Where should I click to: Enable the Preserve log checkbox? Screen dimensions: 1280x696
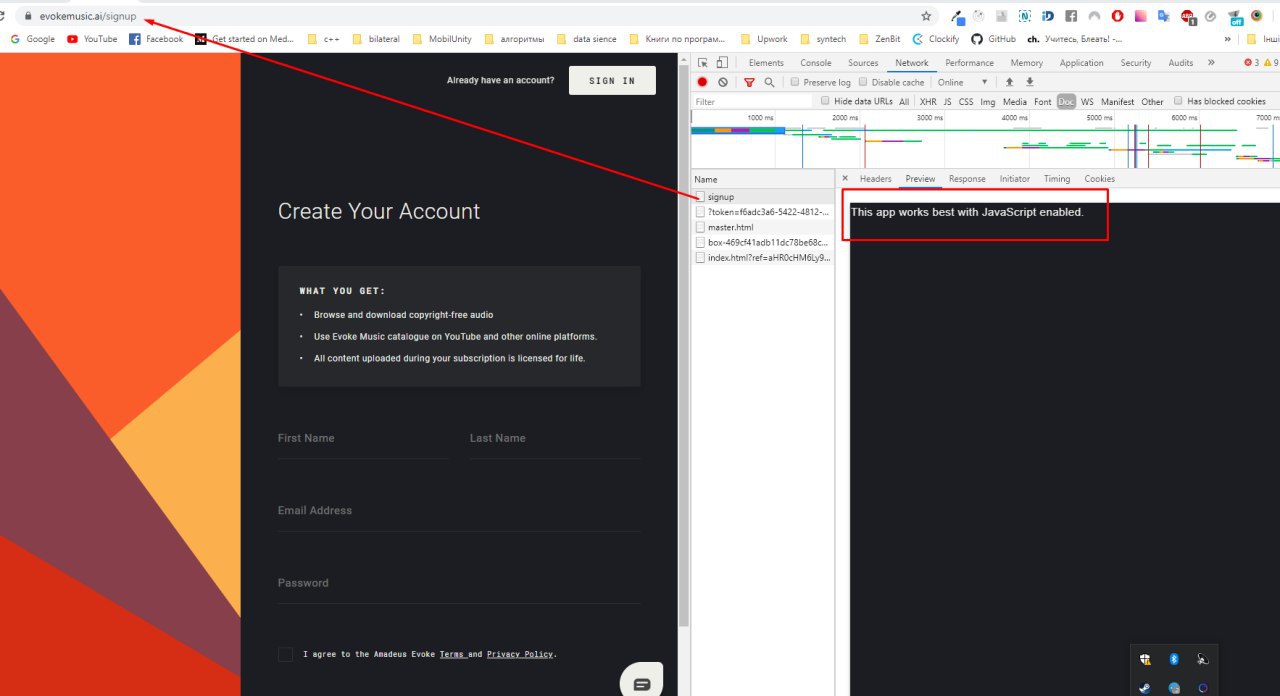click(x=795, y=82)
